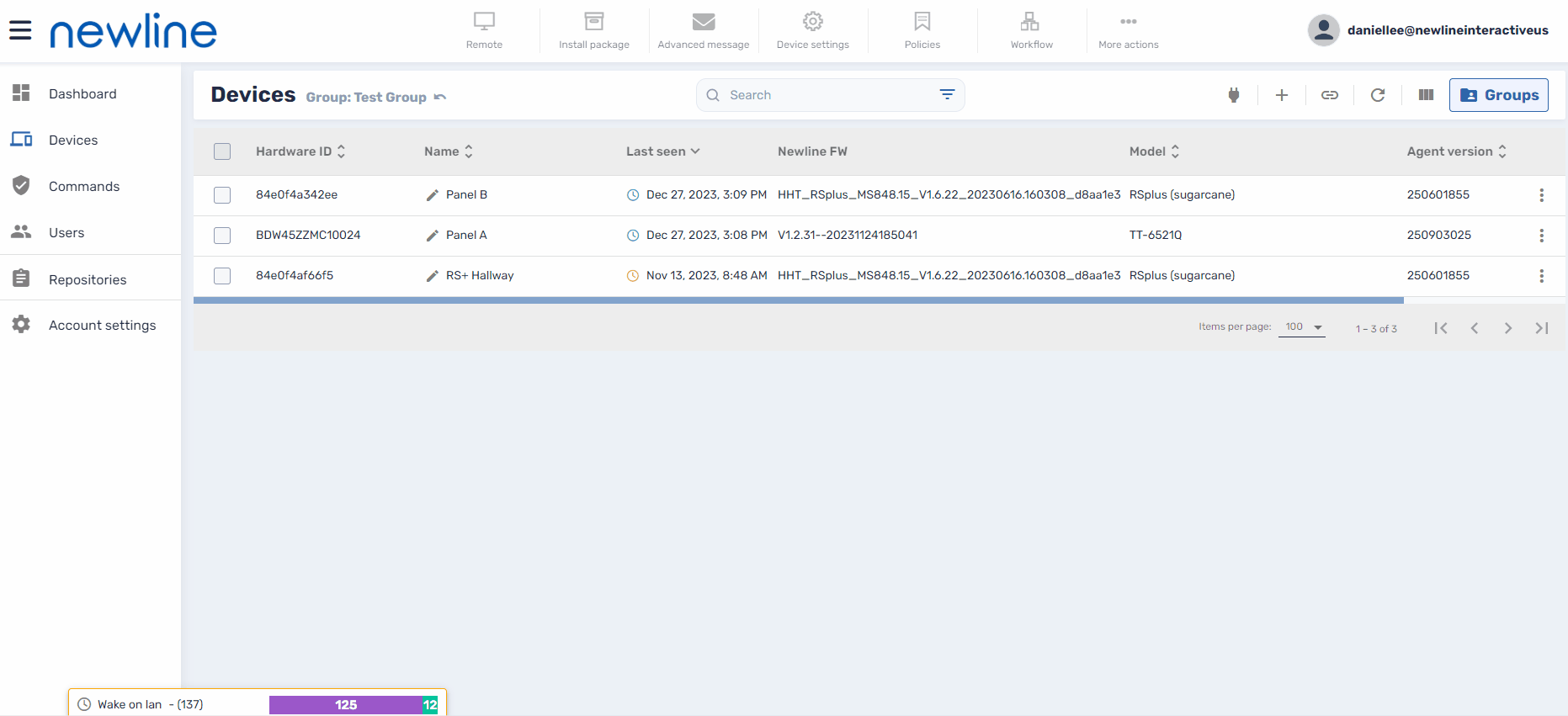Toggle the select-all header checkbox
The width and height of the screenshot is (1568, 716).
(222, 151)
